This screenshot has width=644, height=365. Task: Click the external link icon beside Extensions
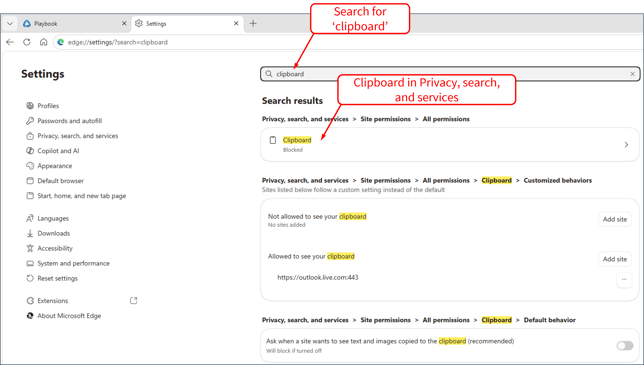[x=133, y=301]
